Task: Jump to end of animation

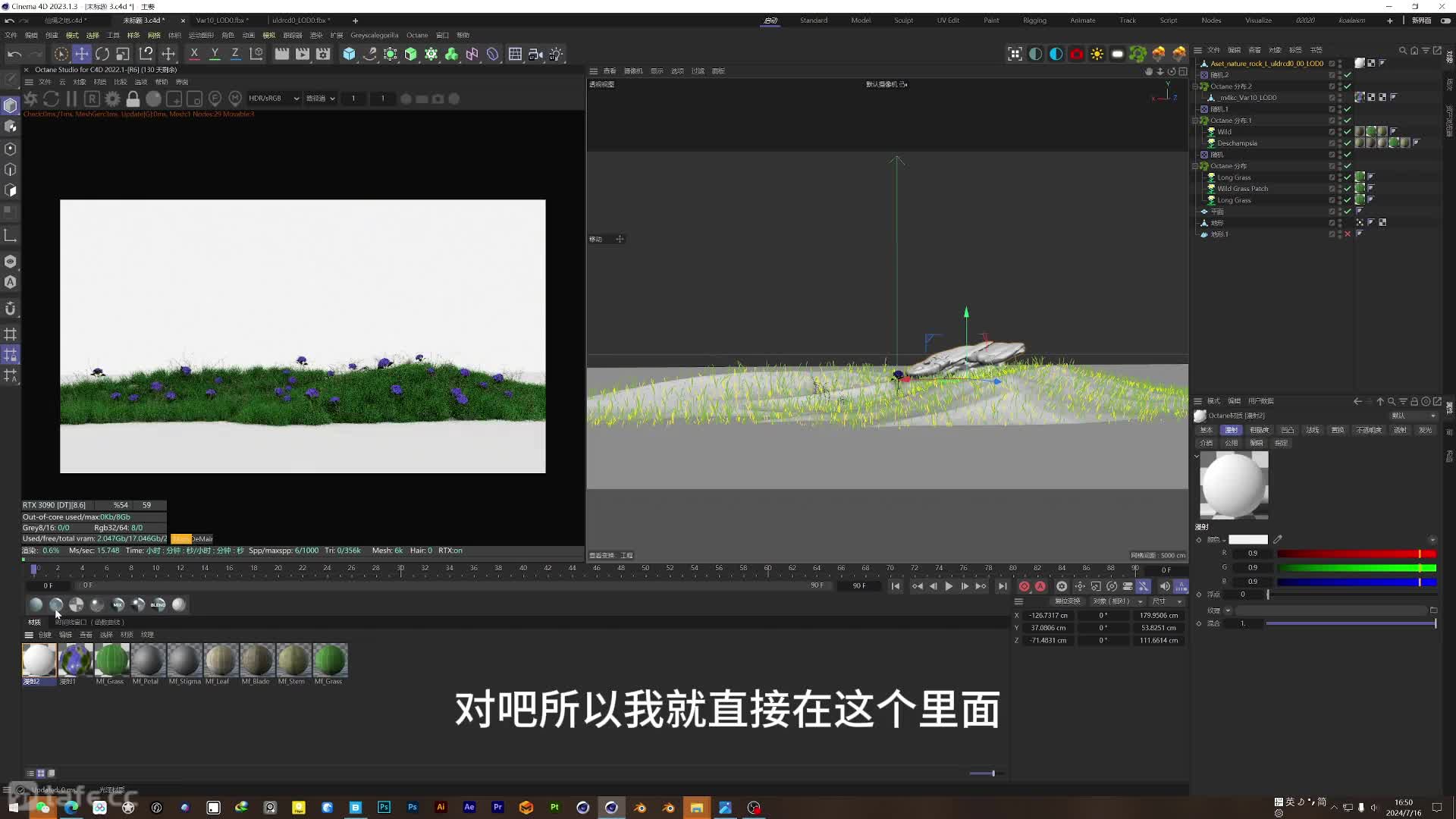Action: (1003, 586)
